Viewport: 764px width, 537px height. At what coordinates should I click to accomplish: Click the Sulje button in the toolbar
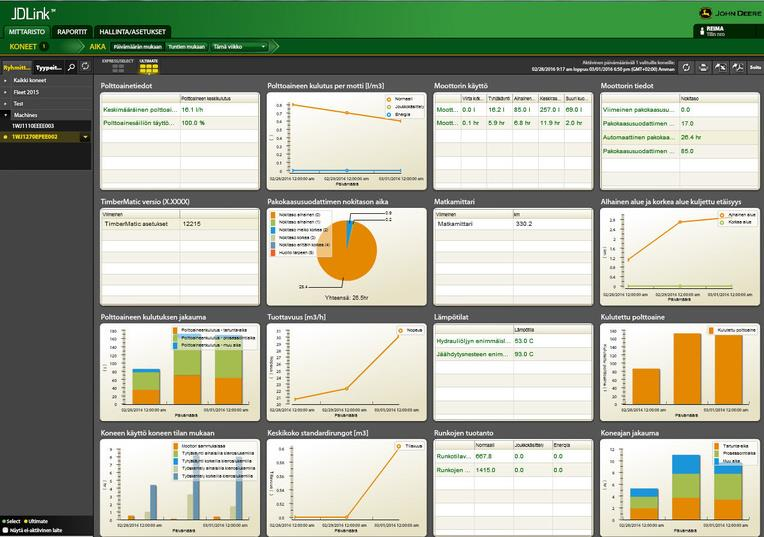(755, 68)
